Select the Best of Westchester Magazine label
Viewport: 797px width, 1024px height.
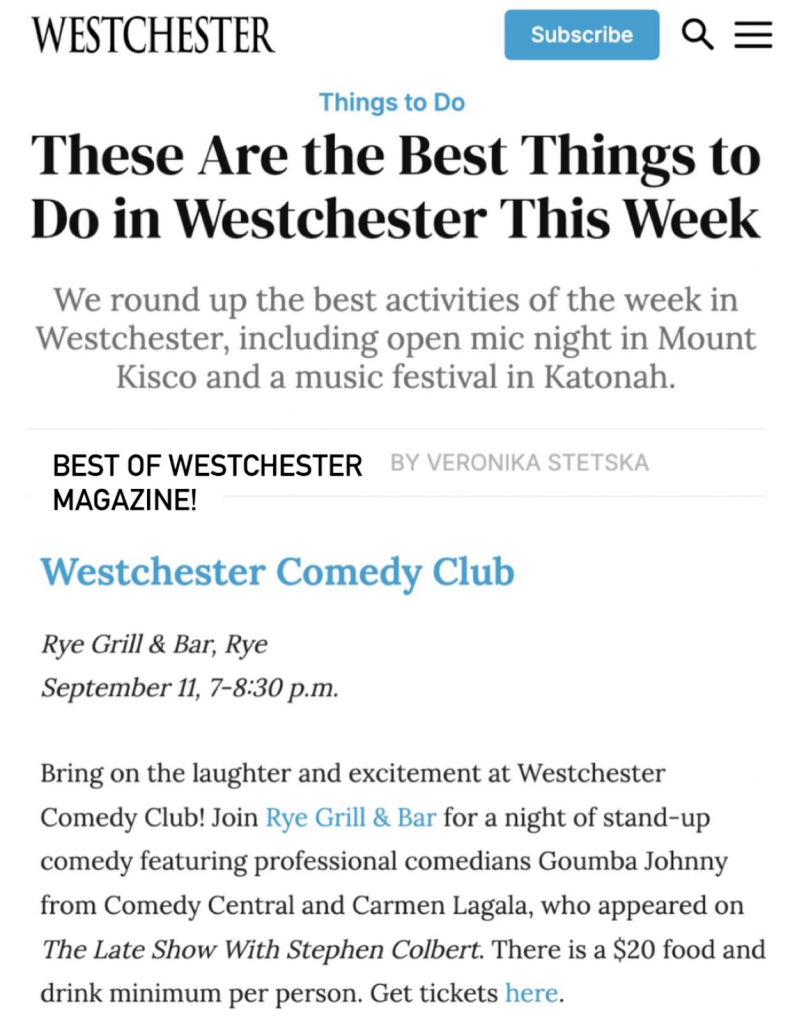pos(207,482)
